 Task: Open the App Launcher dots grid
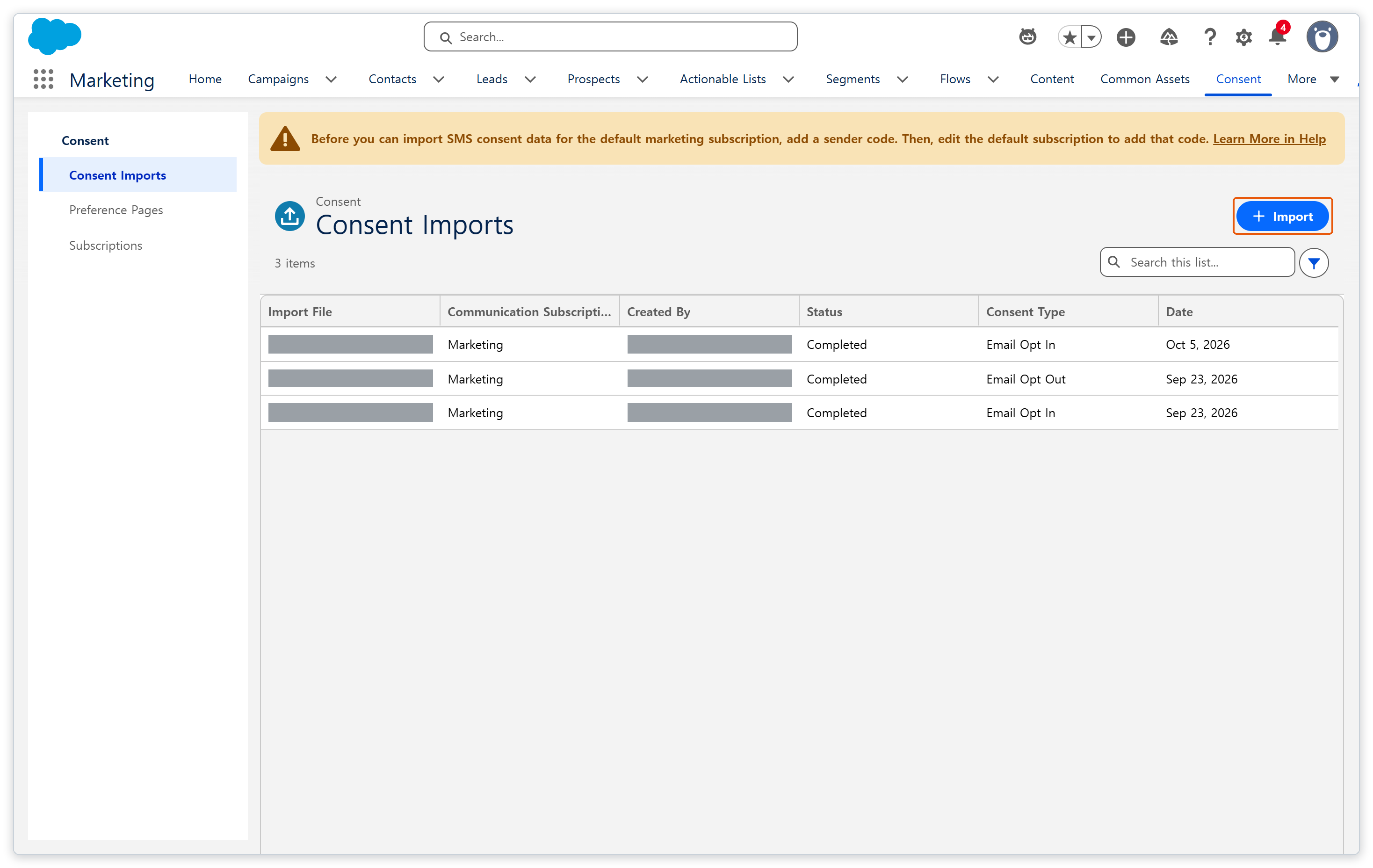pyautogui.click(x=43, y=80)
